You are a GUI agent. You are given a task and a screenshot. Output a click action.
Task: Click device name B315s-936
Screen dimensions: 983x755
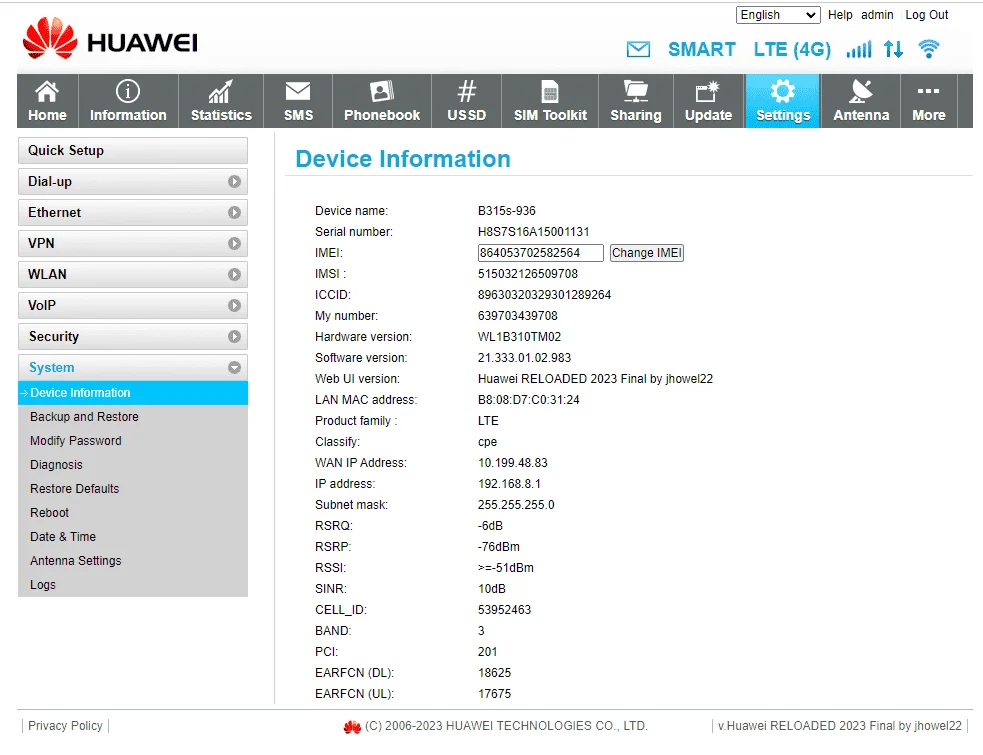[507, 211]
